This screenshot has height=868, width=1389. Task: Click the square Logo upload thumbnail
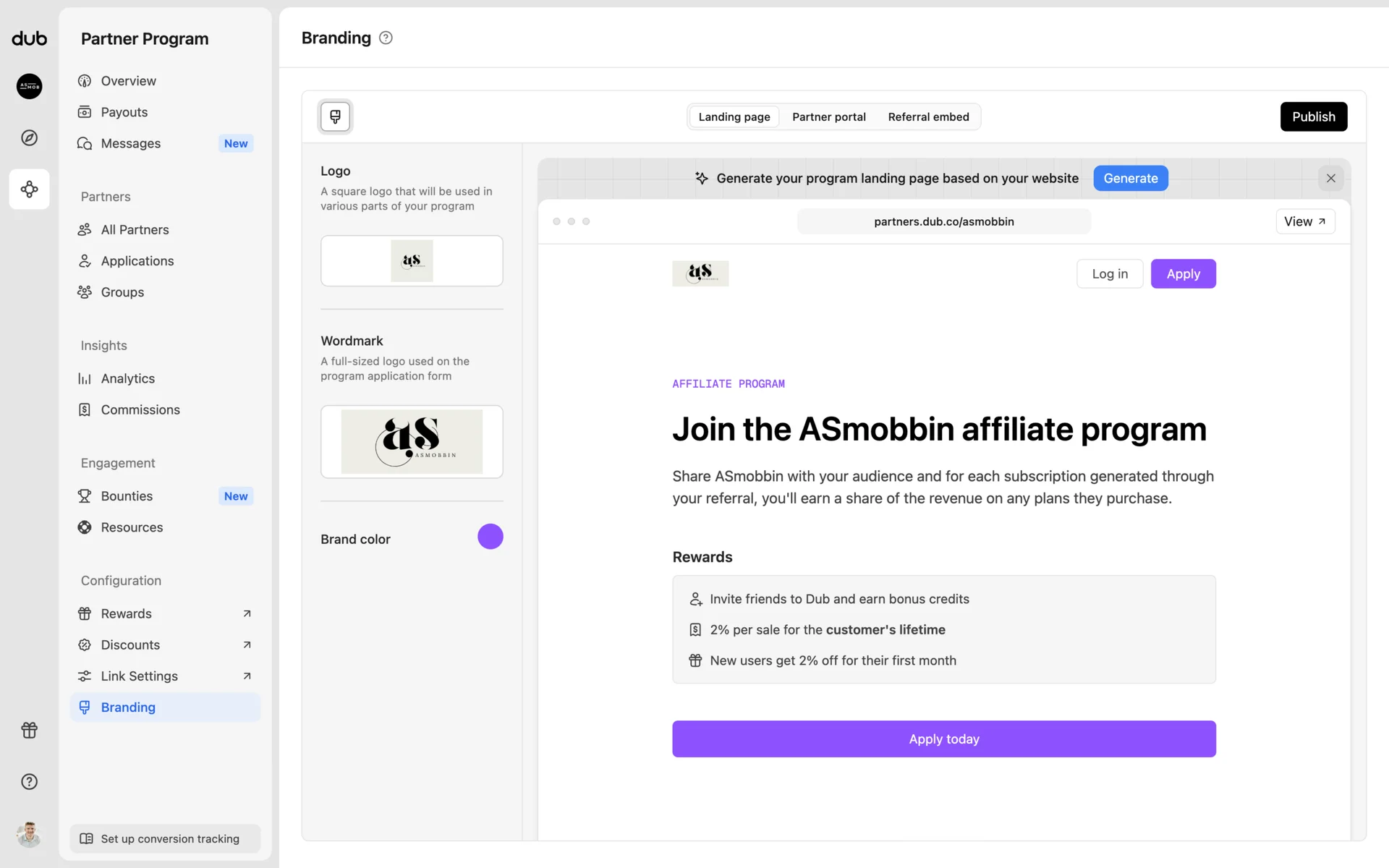[x=412, y=260]
